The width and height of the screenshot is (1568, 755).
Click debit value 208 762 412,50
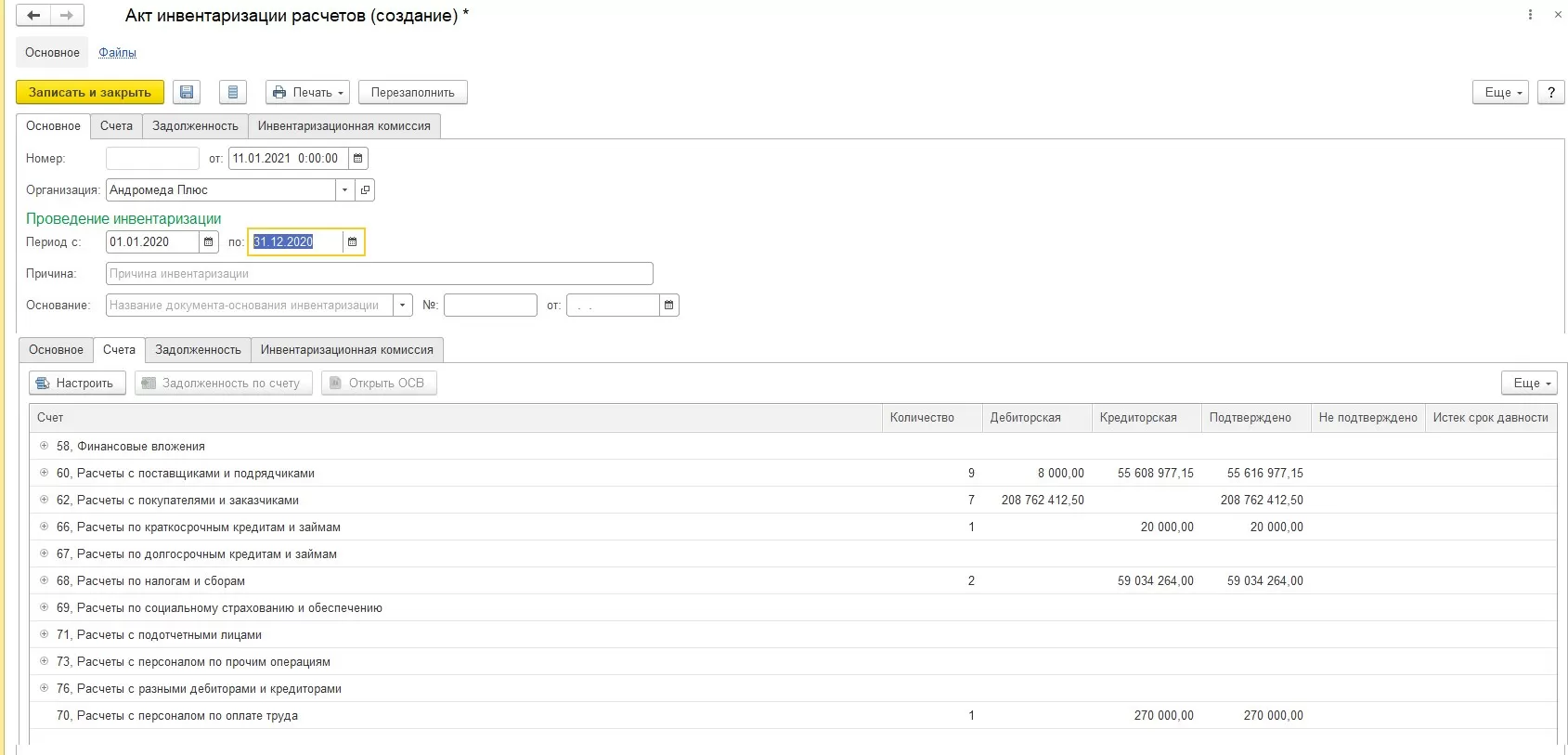[x=1043, y=501]
